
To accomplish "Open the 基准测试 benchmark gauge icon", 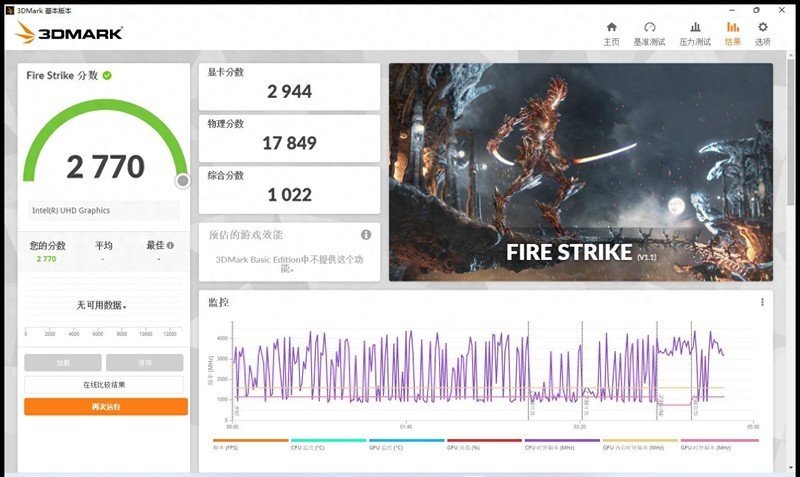I will (x=650, y=33).
